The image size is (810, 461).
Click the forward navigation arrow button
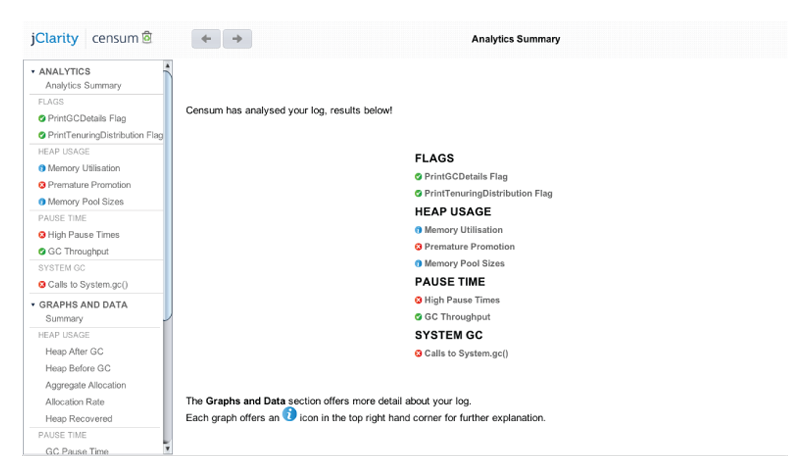click(x=237, y=39)
